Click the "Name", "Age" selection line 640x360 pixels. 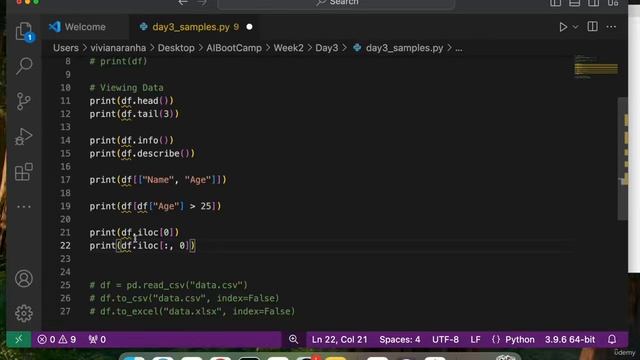click(158, 180)
